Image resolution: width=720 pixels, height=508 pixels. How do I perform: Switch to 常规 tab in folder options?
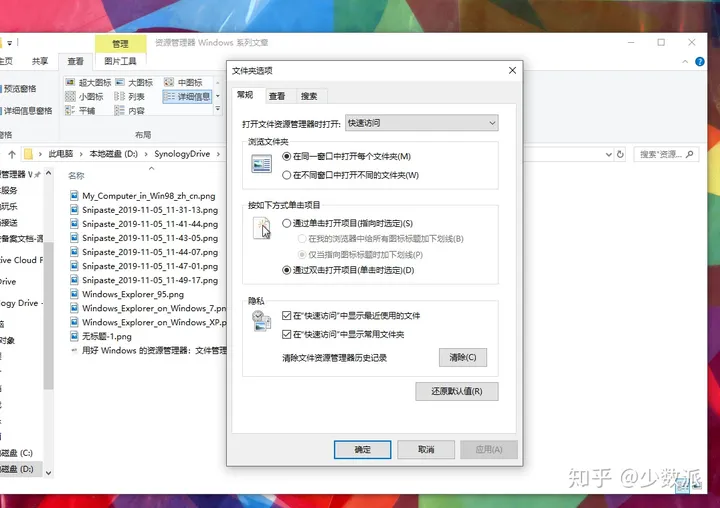tap(245, 95)
